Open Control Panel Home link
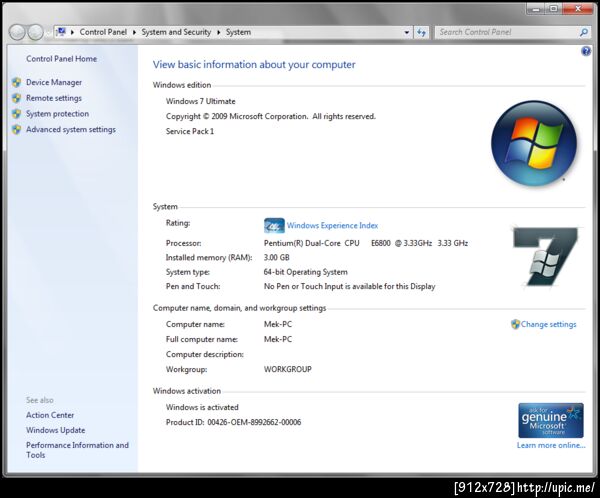 coord(61,59)
